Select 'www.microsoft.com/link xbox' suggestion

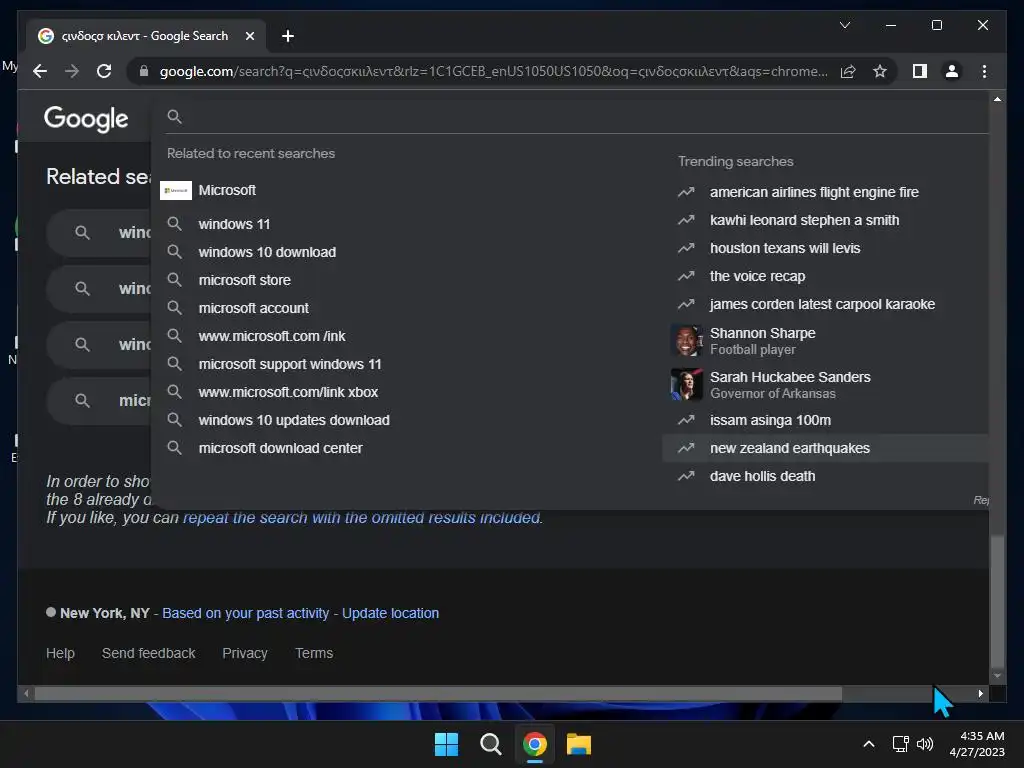[x=405, y=392]
